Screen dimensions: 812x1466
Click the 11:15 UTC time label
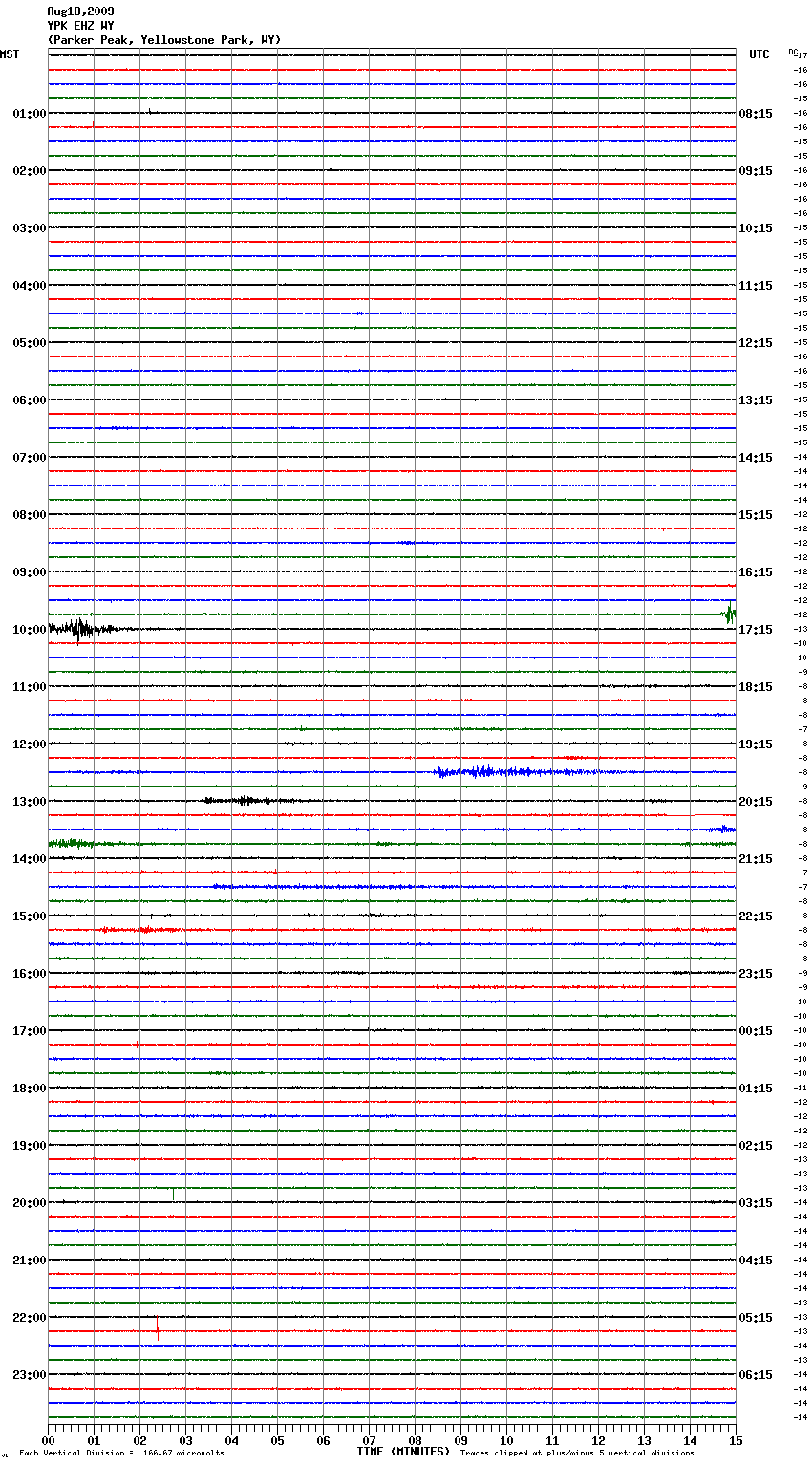coord(756,286)
